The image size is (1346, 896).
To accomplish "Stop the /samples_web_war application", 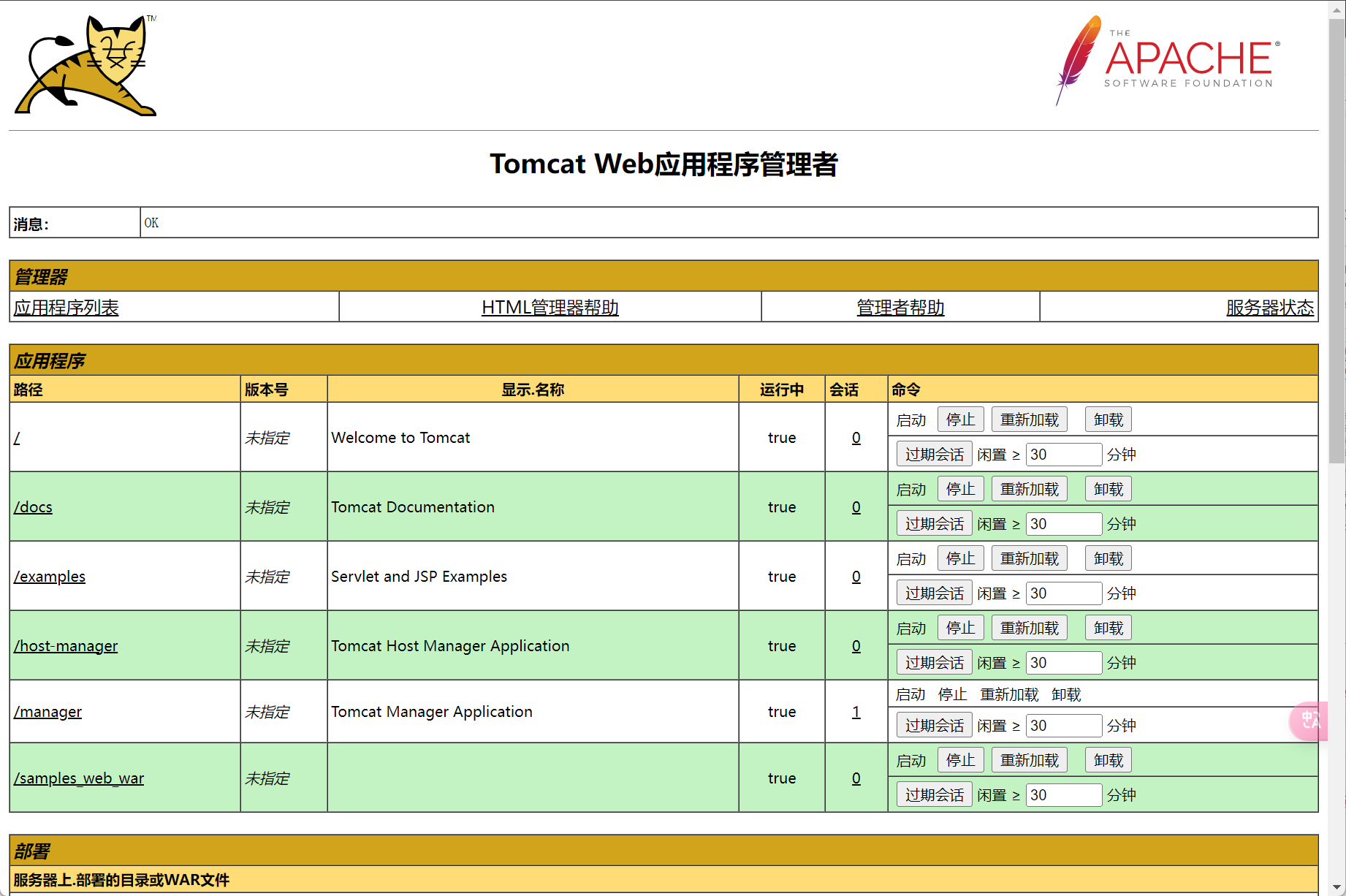I will click(961, 760).
